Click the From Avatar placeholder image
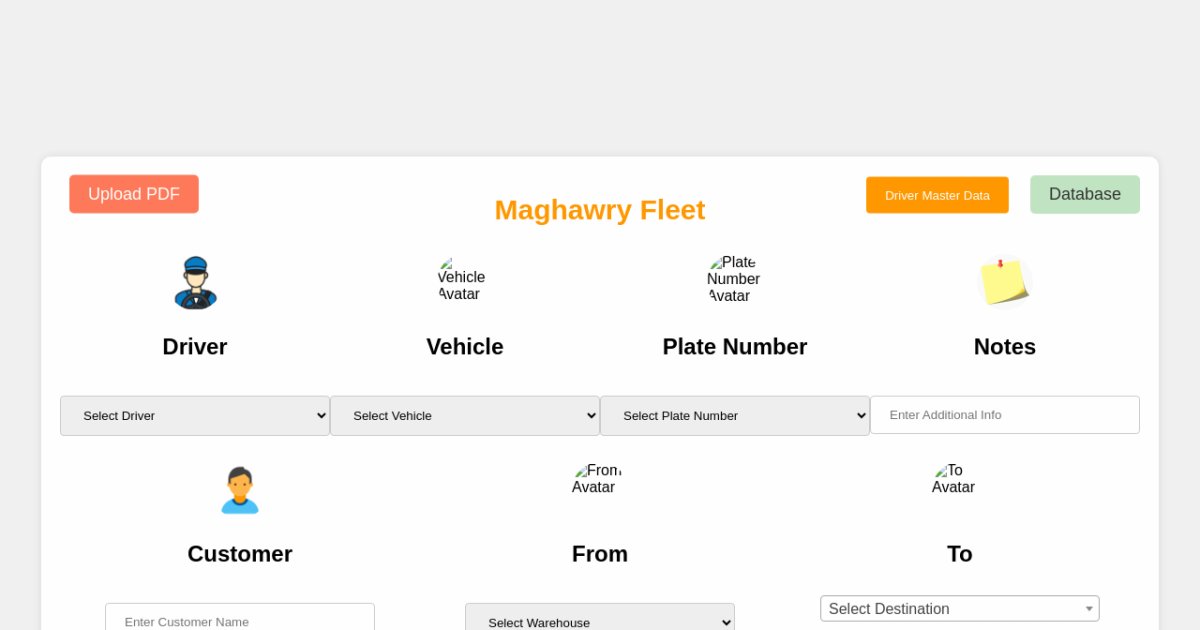This screenshot has height=630, width=1200. pyautogui.click(x=596, y=478)
